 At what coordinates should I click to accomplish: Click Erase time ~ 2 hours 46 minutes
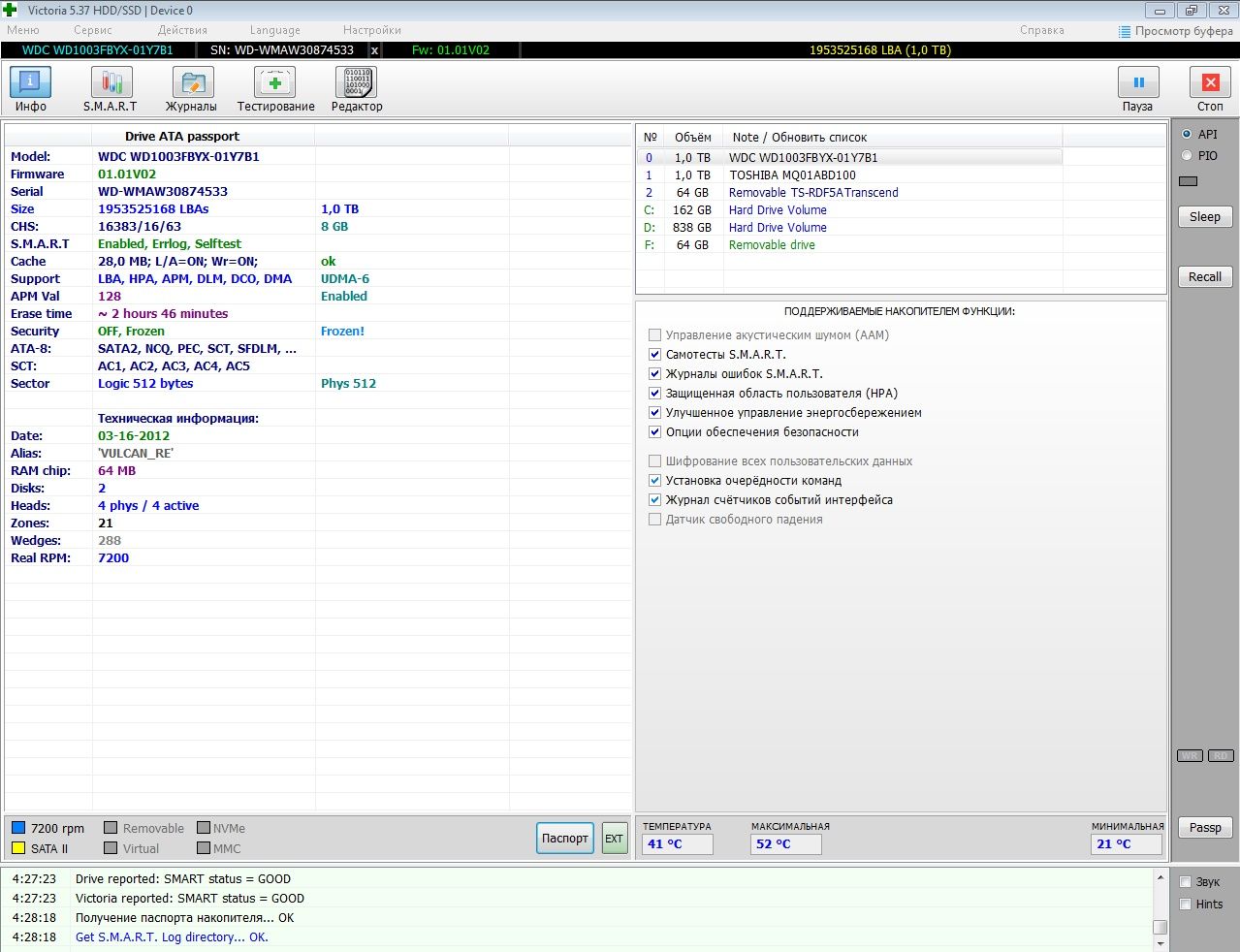tap(163, 314)
